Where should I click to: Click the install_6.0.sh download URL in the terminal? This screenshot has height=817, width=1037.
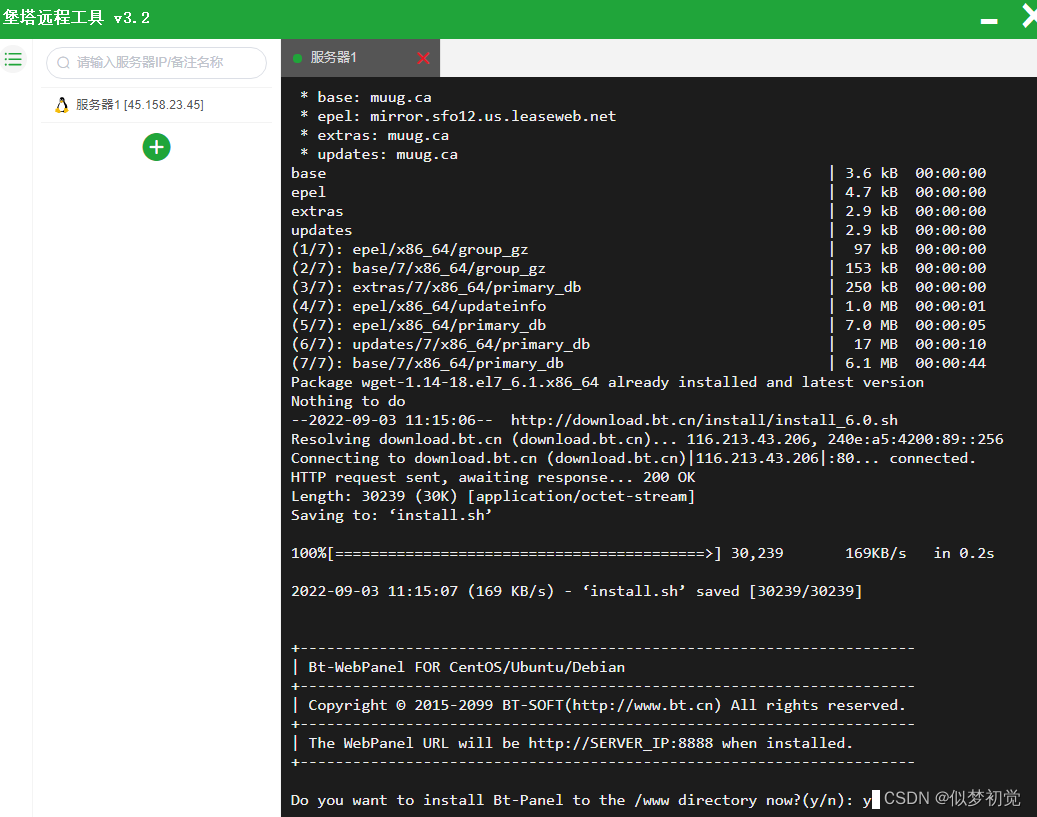pos(704,420)
